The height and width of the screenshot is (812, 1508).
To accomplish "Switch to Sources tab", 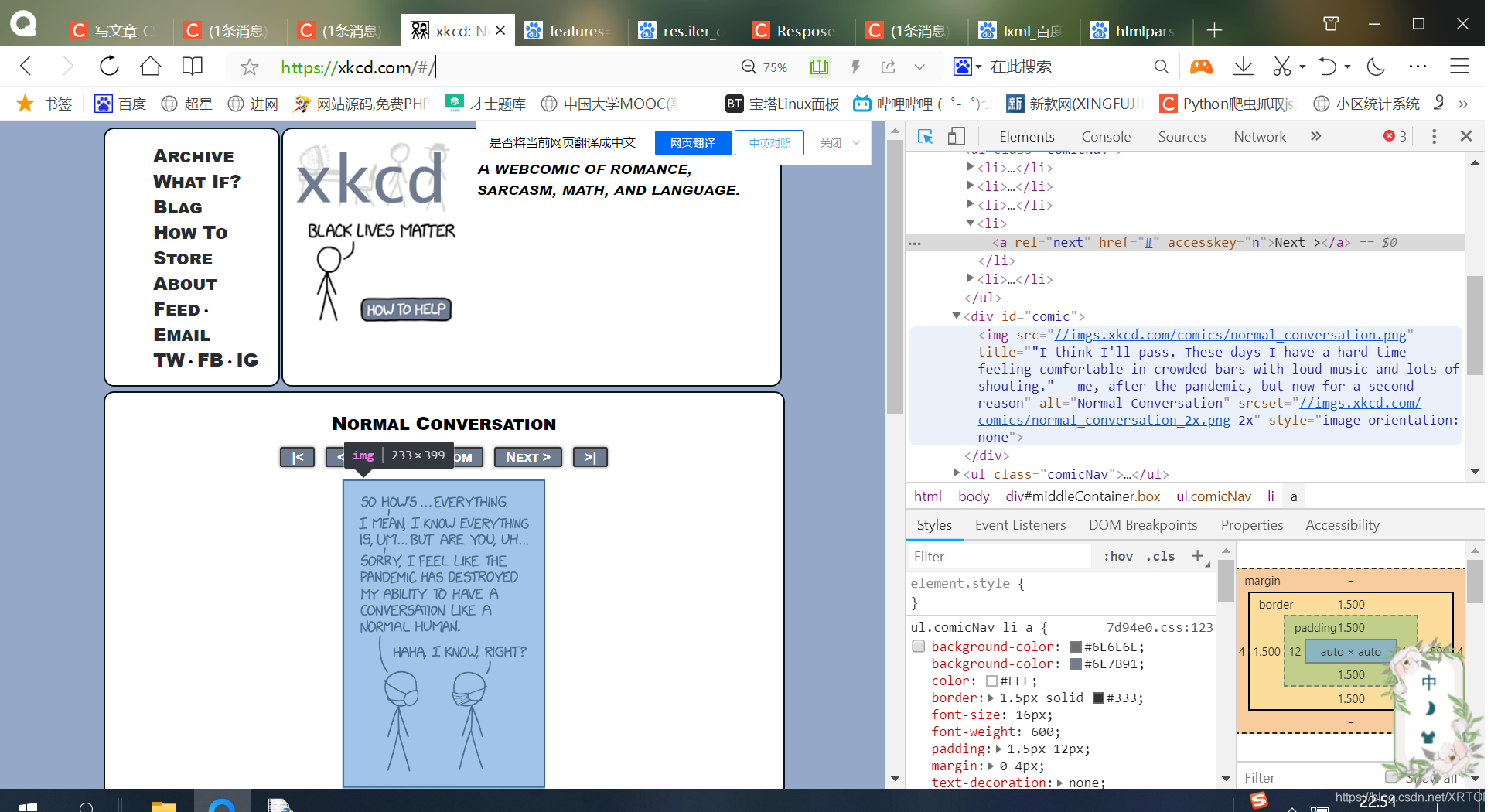I will [x=1182, y=136].
